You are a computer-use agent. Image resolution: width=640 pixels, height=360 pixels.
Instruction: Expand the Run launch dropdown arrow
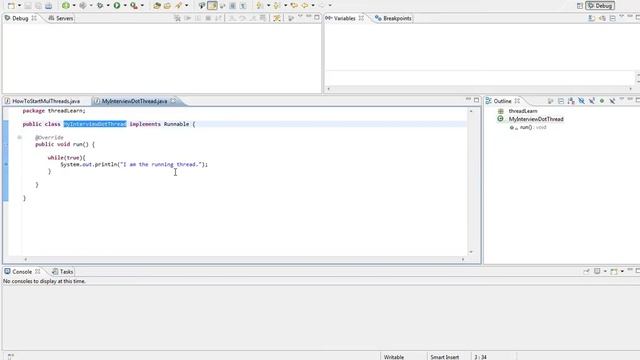point(125,6)
